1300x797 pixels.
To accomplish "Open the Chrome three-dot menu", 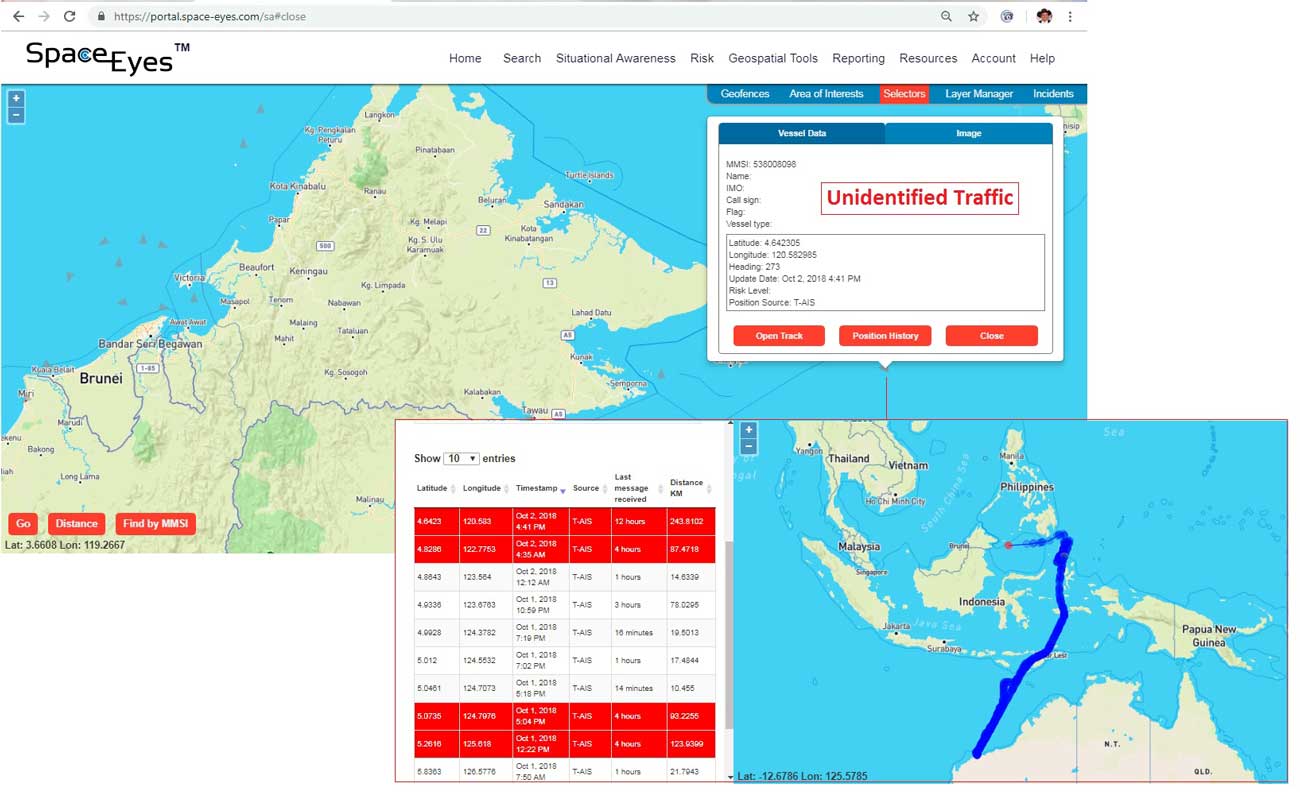I will (1070, 16).
